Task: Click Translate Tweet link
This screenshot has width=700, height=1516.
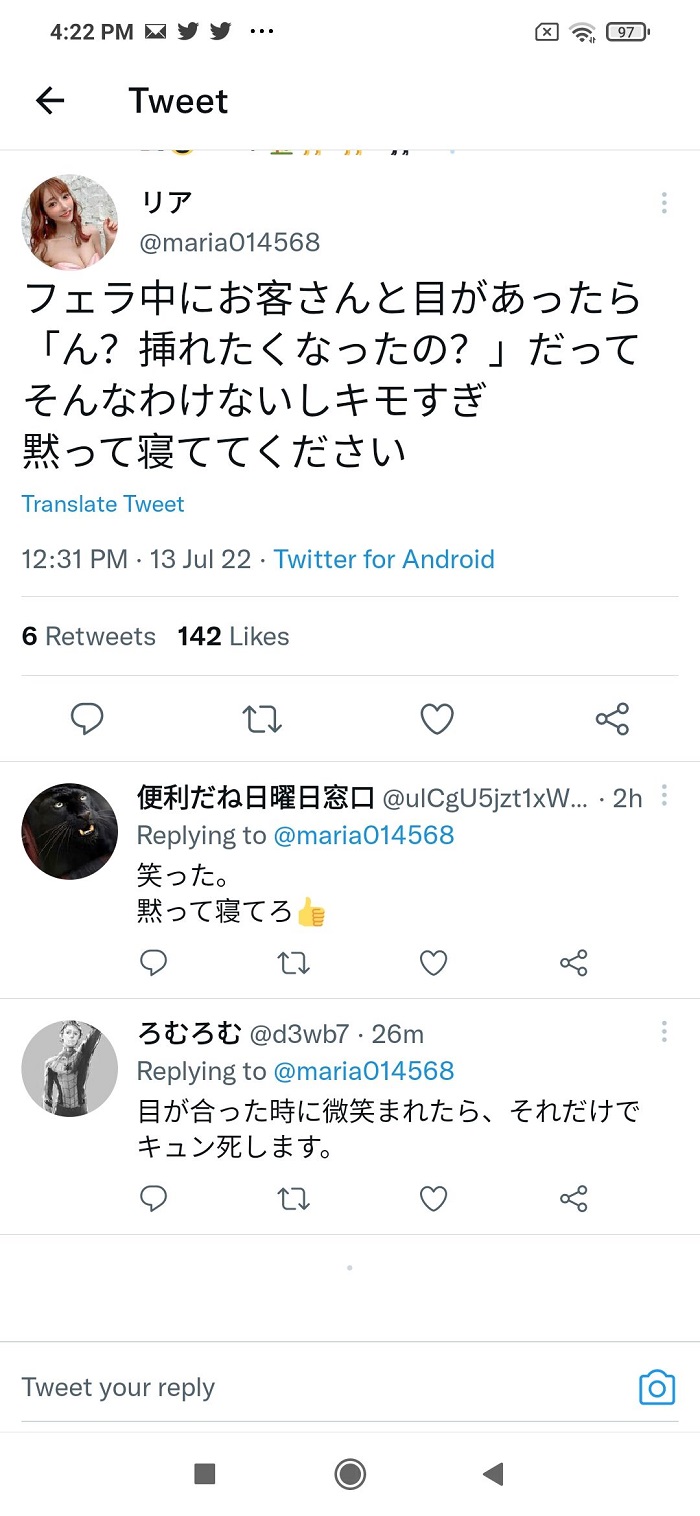Action: (x=103, y=504)
